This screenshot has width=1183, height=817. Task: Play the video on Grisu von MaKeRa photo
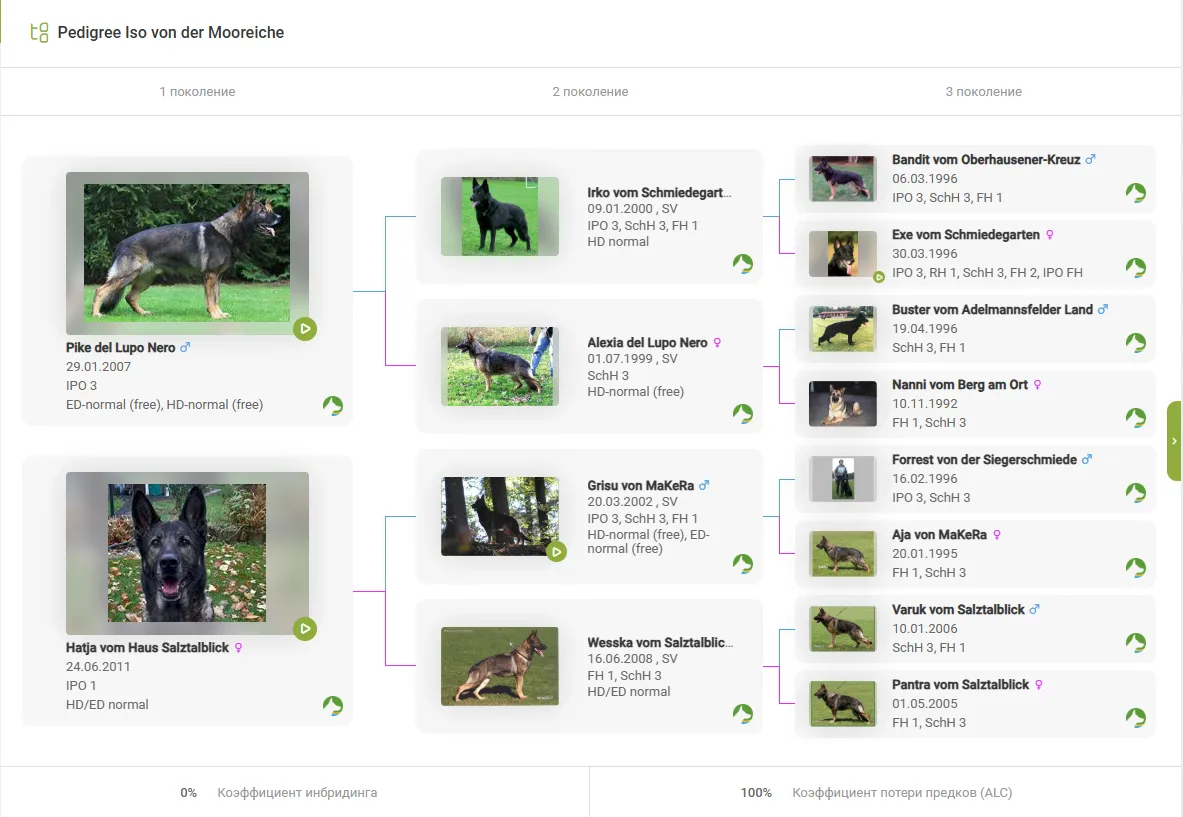557,551
